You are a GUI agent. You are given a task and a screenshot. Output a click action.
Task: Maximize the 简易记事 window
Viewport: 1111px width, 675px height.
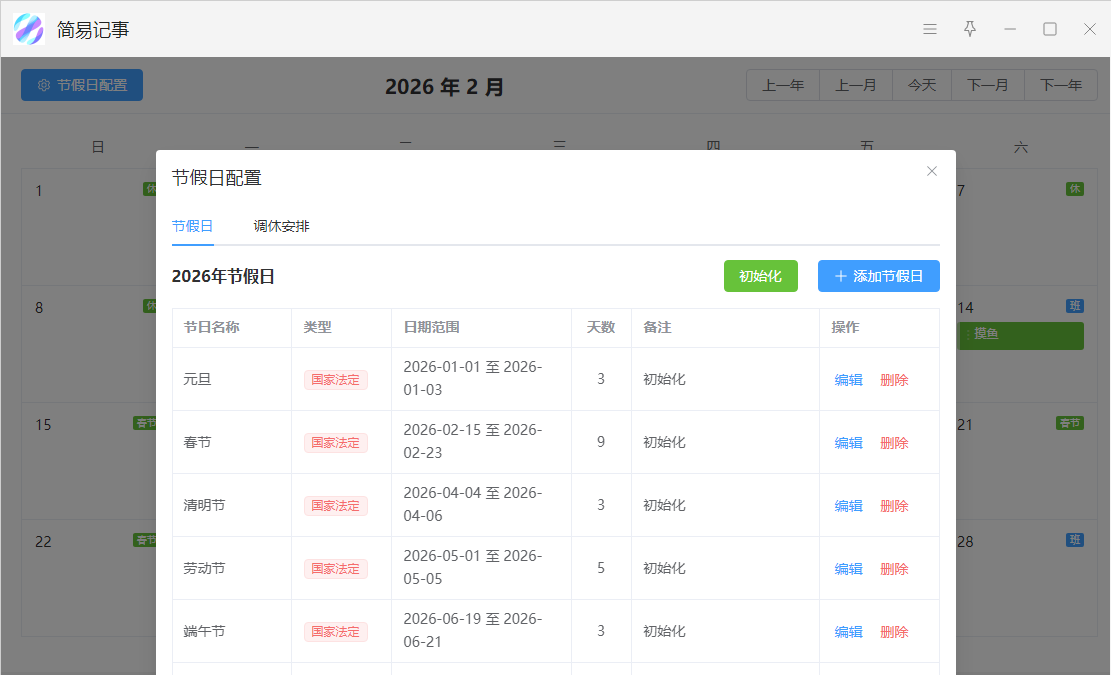pyautogui.click(x=1050, y=29)
